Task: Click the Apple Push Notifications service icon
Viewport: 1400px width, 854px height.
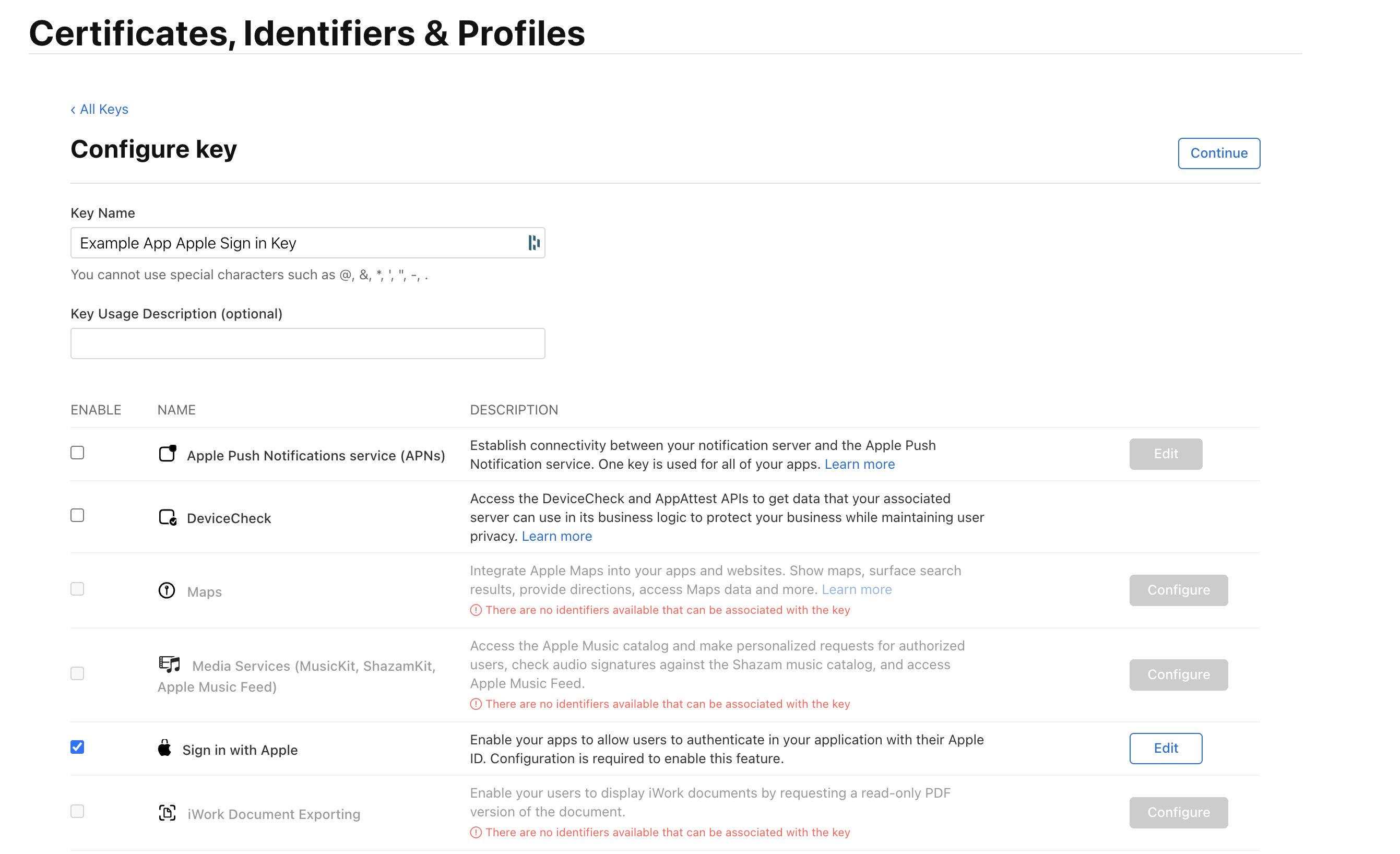Action: (x=168, y=454)
